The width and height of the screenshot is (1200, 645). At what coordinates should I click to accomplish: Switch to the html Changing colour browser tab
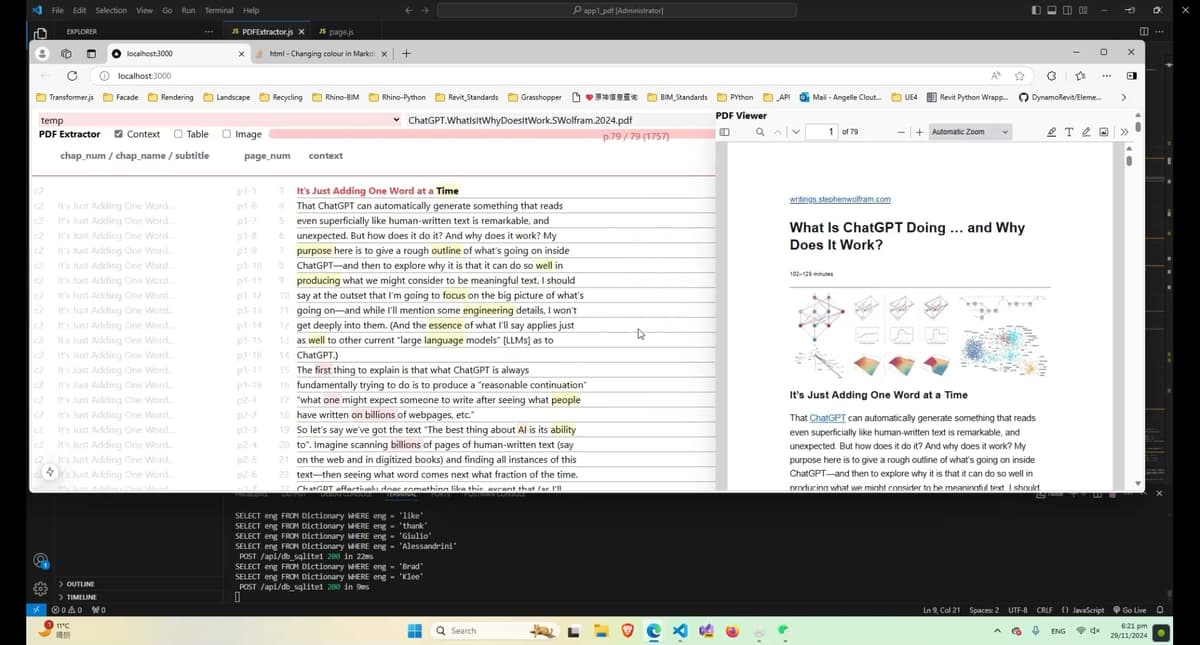pos(322,53)
